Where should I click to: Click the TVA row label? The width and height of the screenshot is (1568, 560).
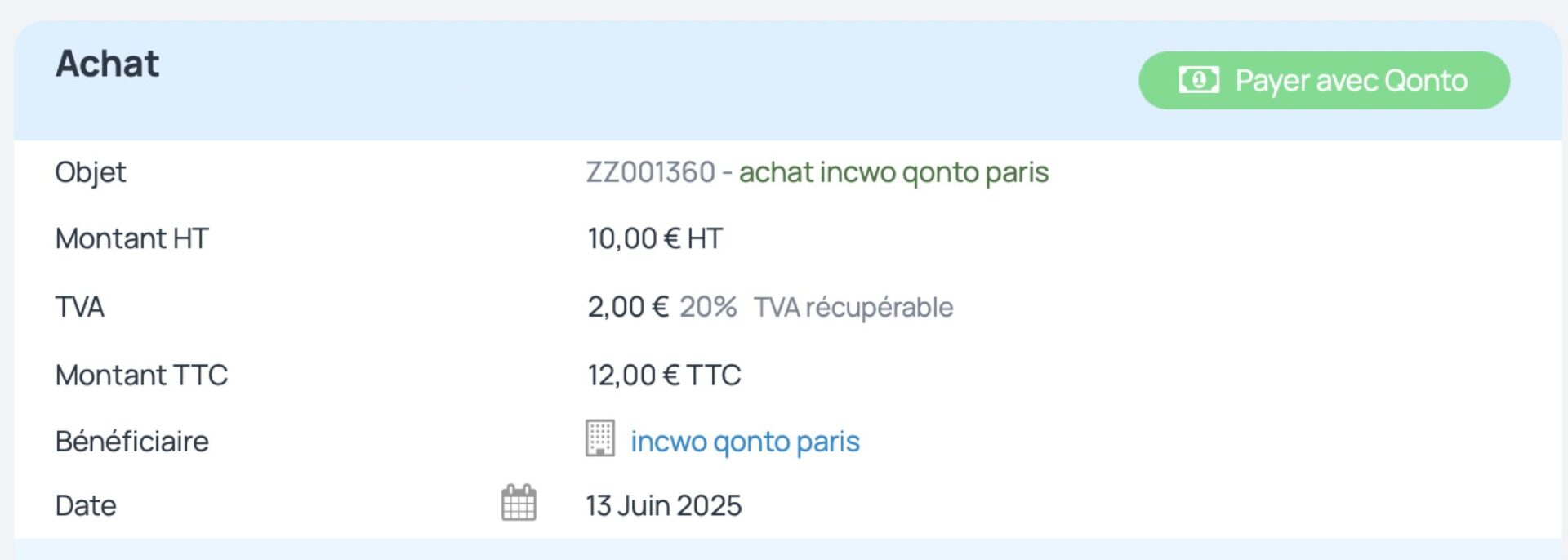[x=79, y=307]
